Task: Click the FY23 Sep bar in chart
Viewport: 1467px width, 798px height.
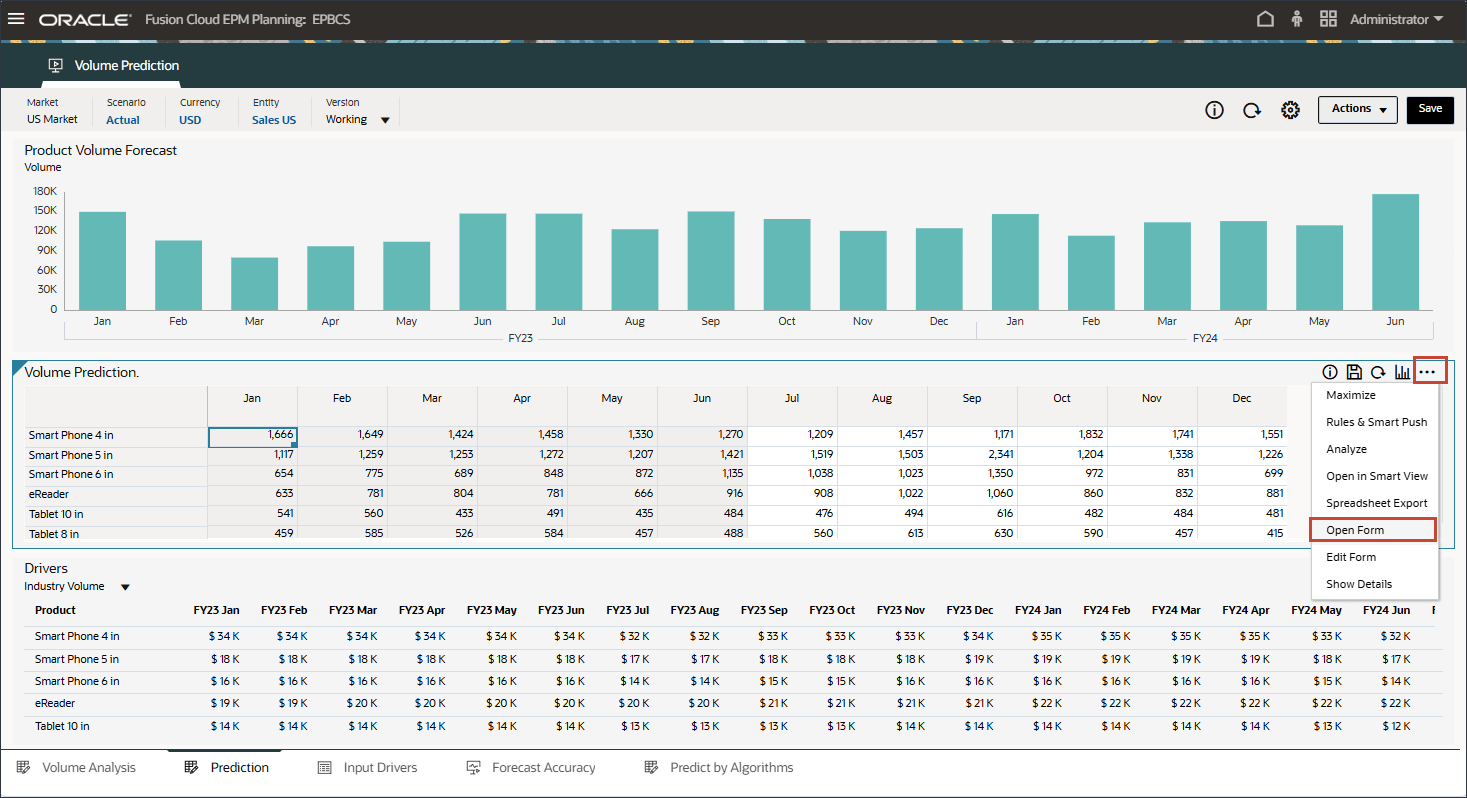Action: pos(711,261)
